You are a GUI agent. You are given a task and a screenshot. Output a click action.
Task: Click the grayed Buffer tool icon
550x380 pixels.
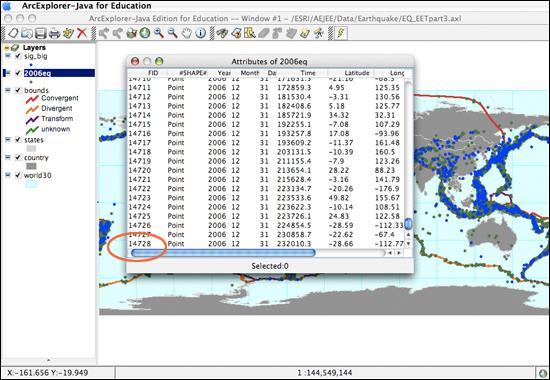tap(277, 33)
